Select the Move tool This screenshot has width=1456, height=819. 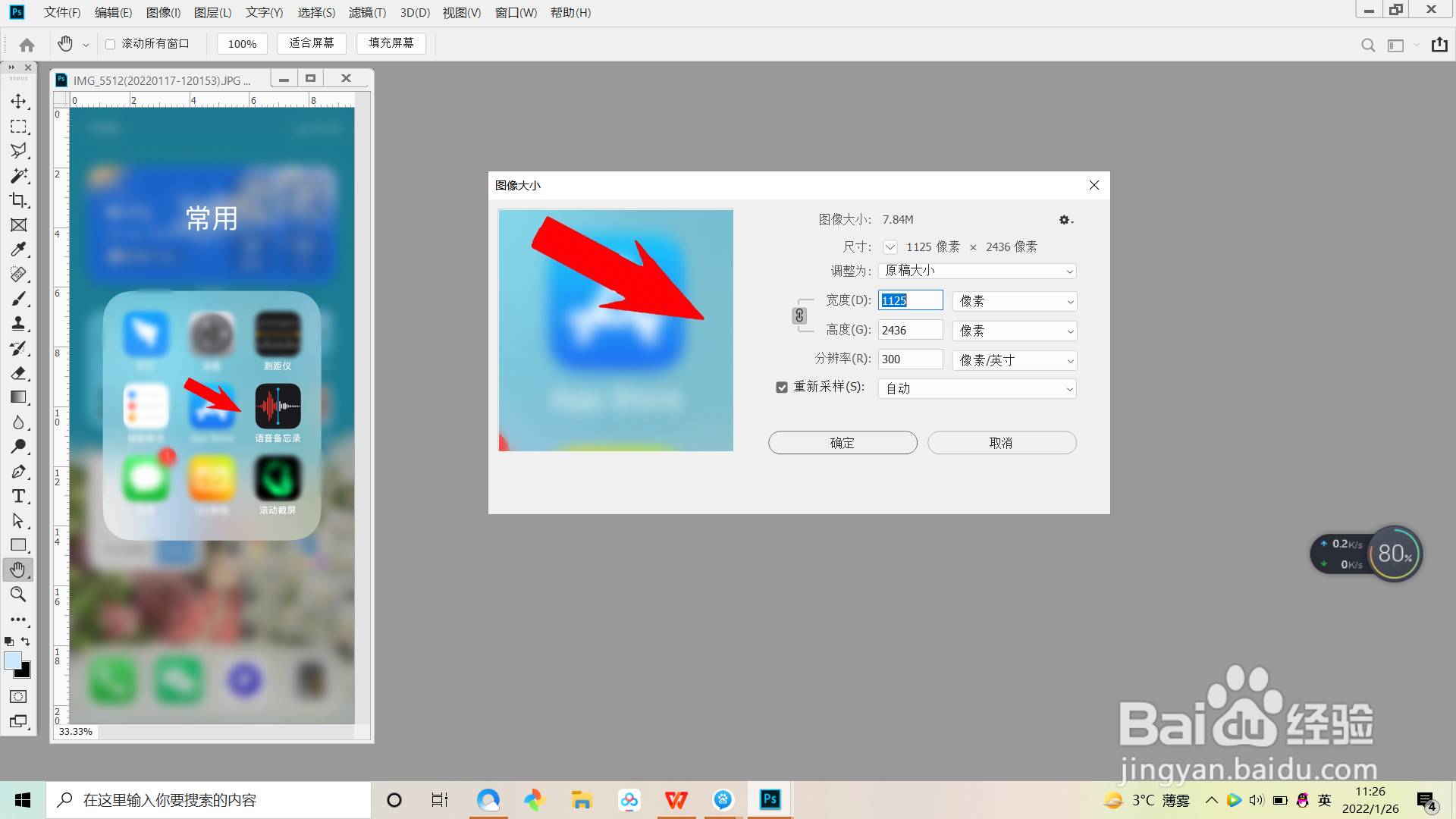click(19, 101)
